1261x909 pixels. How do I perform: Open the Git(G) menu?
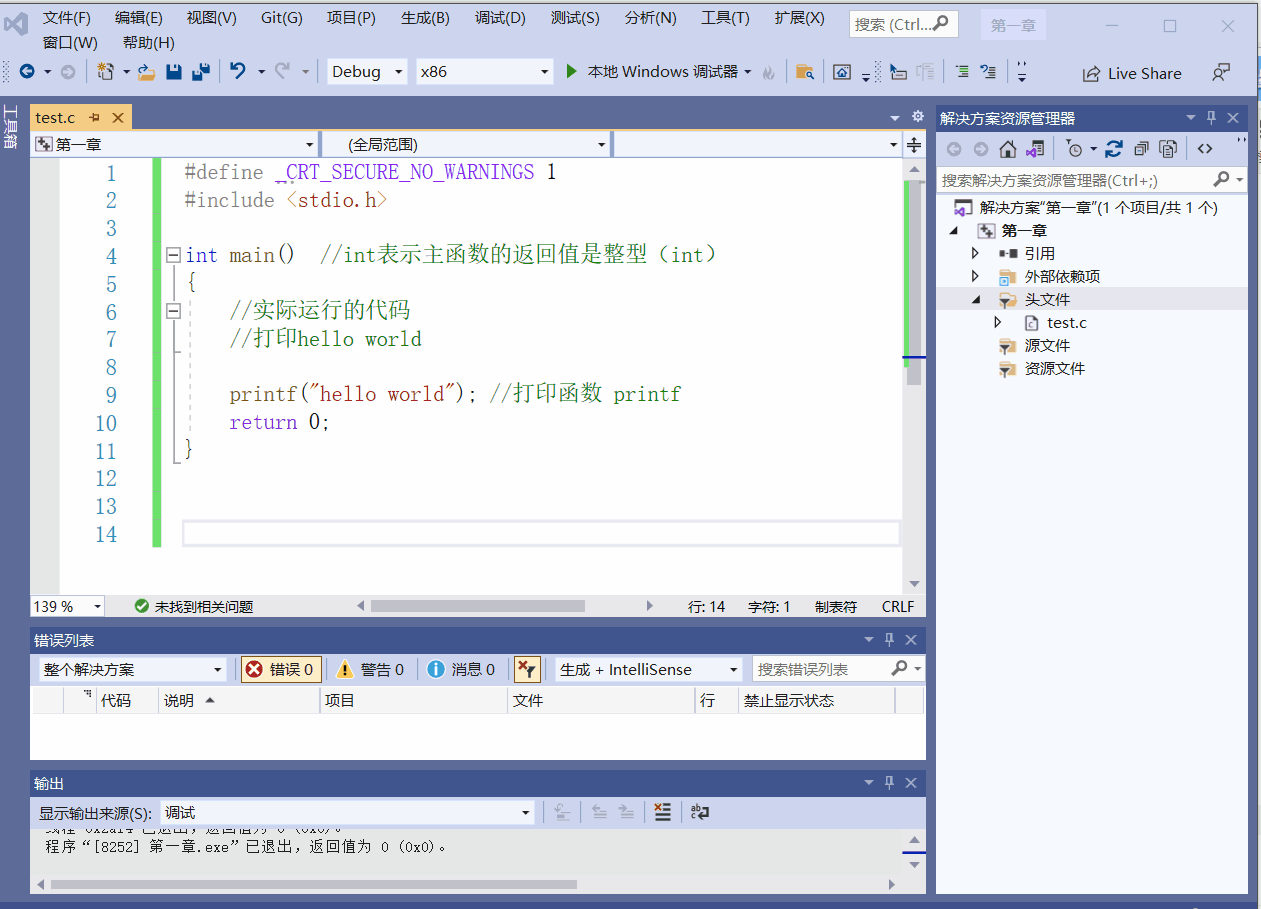tap(282, 18)
